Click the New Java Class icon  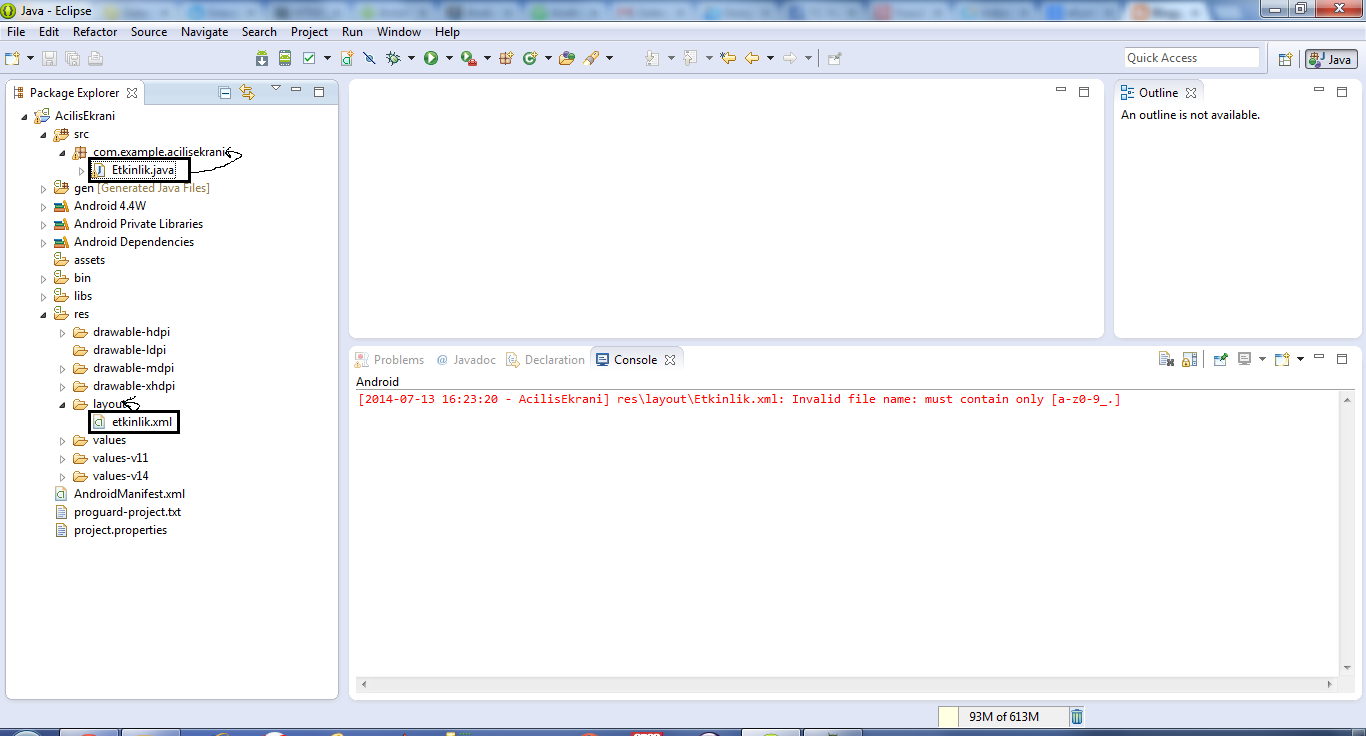530,58
